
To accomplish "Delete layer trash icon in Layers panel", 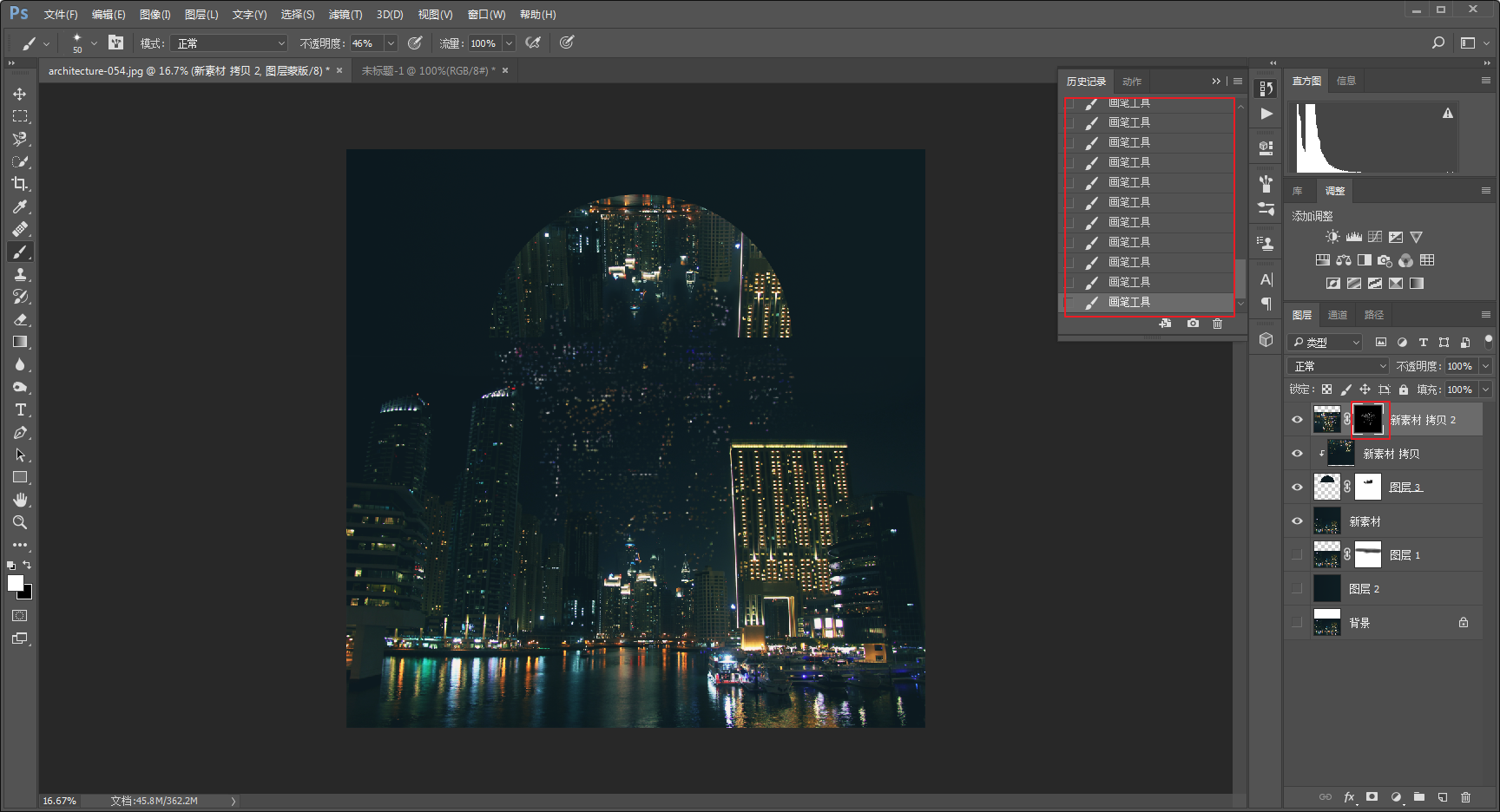I will 1466,797.
